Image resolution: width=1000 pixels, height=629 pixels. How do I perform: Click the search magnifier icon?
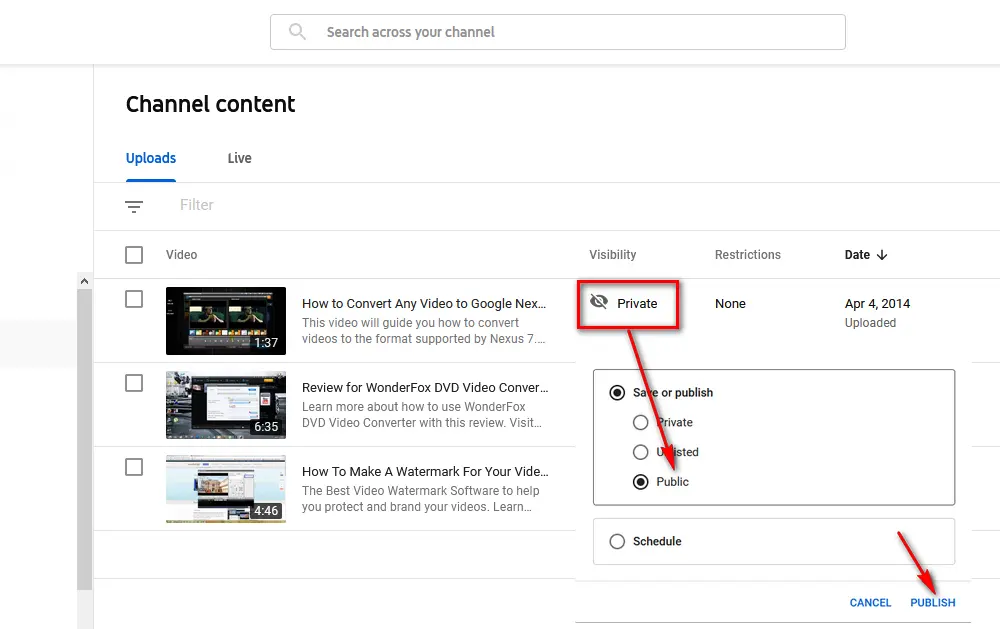point(297,31)
